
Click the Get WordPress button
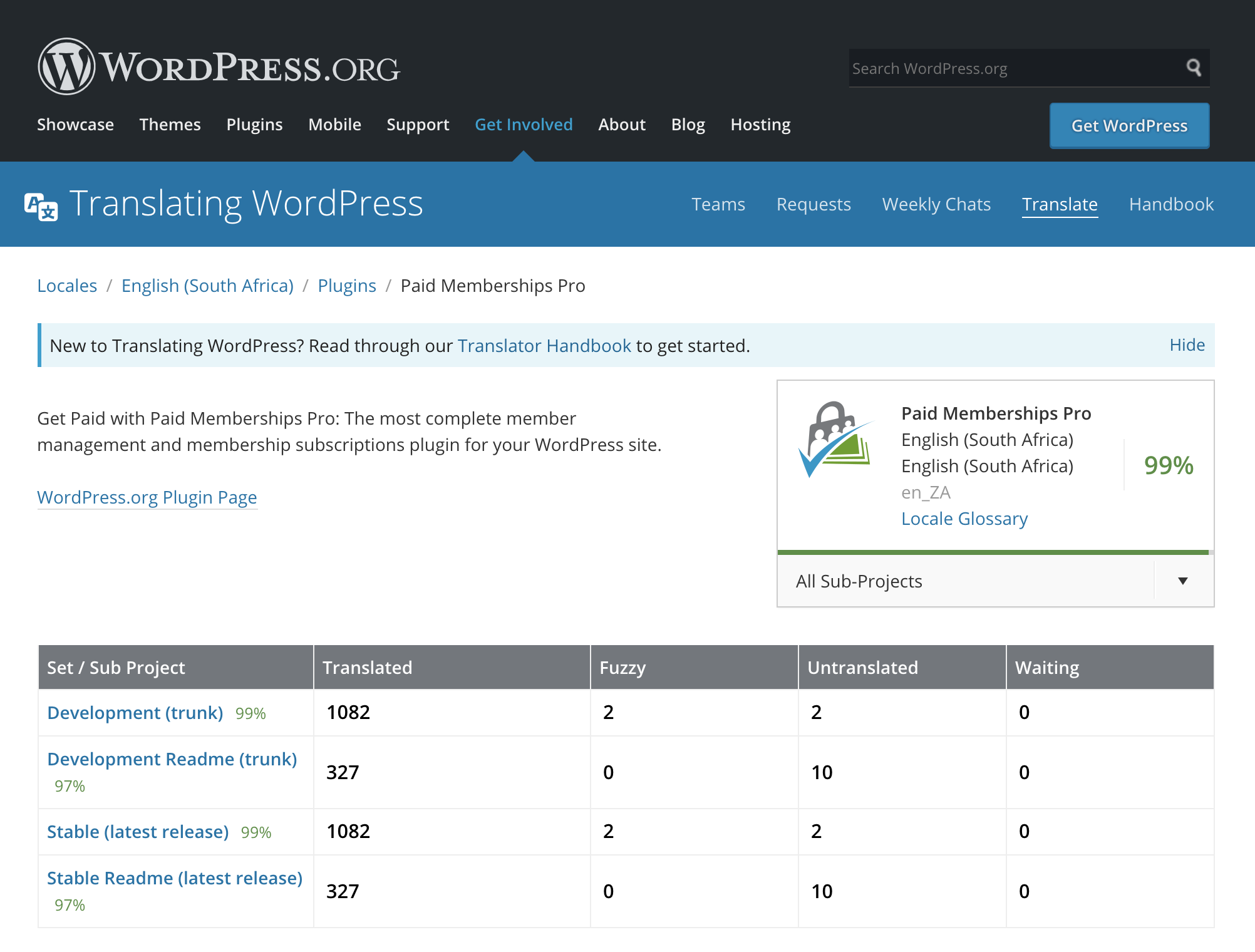click(1130, 125)
